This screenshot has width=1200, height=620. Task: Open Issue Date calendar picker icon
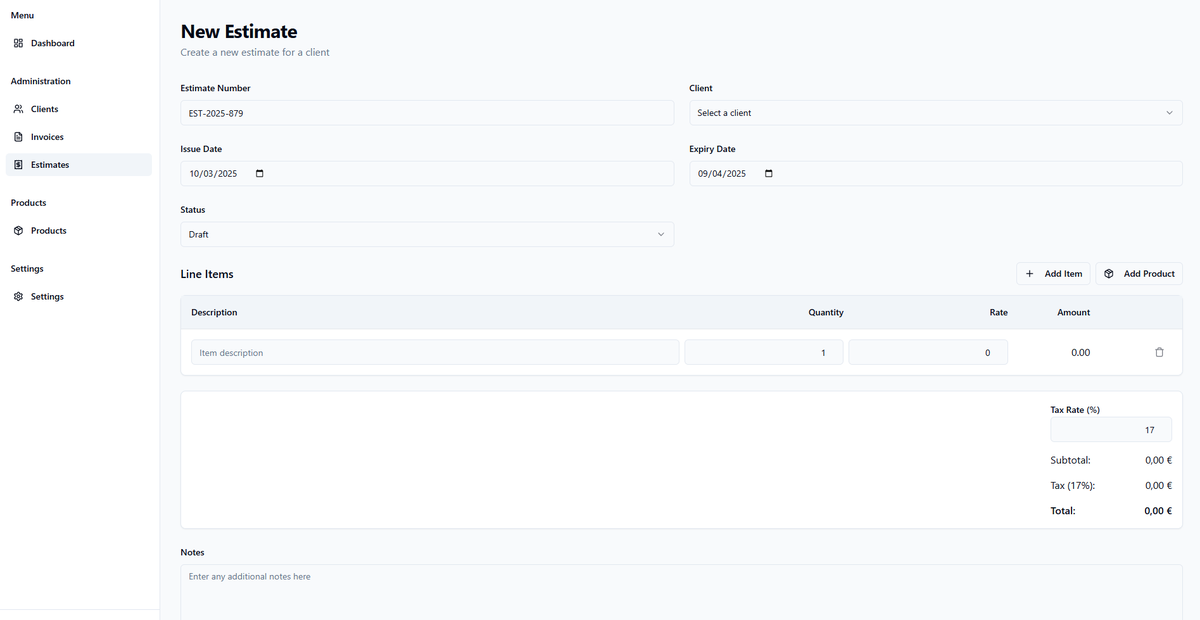(260, 174)
